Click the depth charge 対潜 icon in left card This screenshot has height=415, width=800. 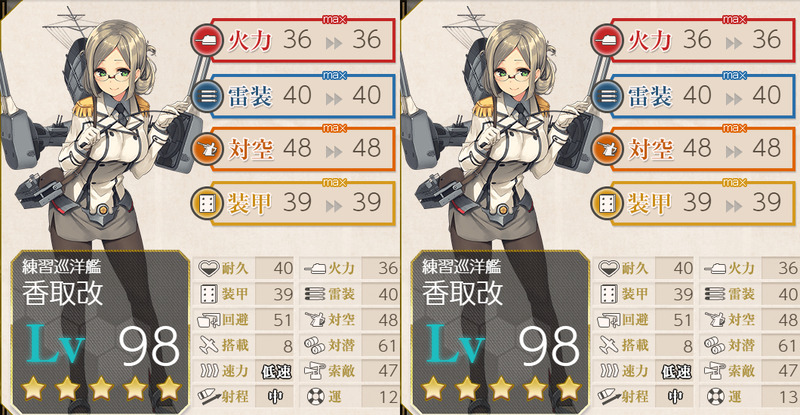(315, 345)
